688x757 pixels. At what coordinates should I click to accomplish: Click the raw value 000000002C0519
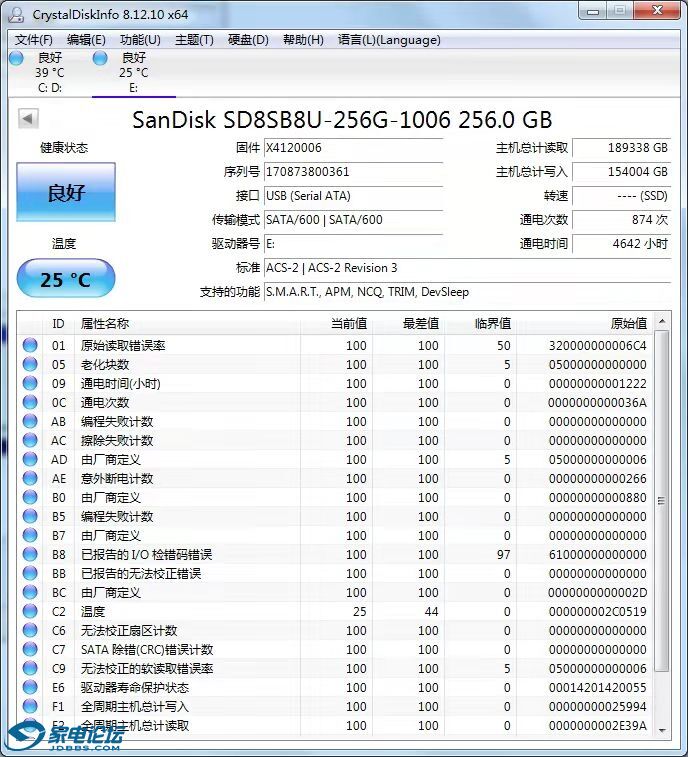coord(598,611)
